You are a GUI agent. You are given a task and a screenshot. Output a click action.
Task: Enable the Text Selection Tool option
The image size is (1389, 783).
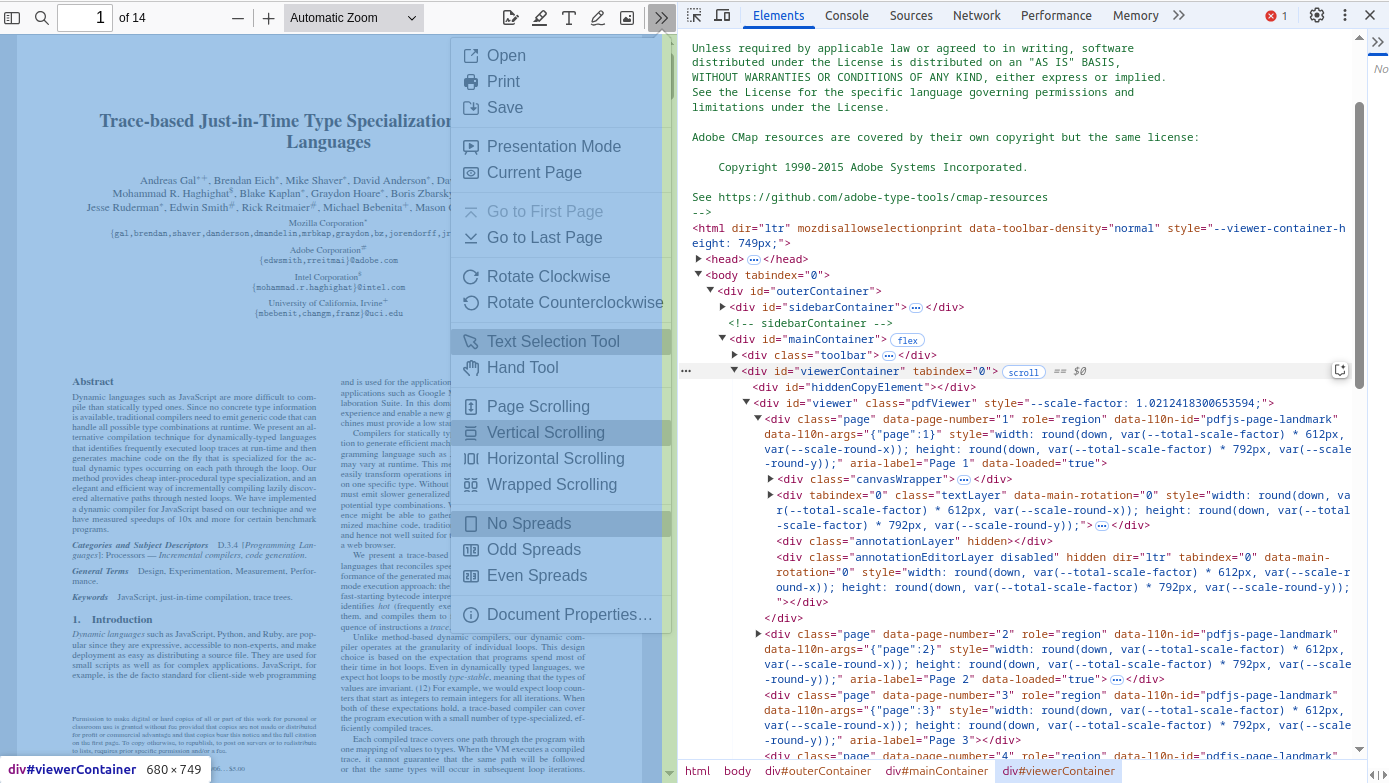(x=561, y=341)
